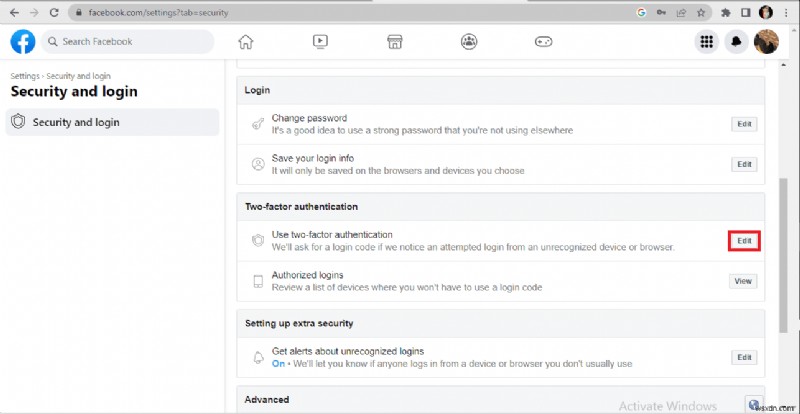Edit the Change password setting

point(744,124)
